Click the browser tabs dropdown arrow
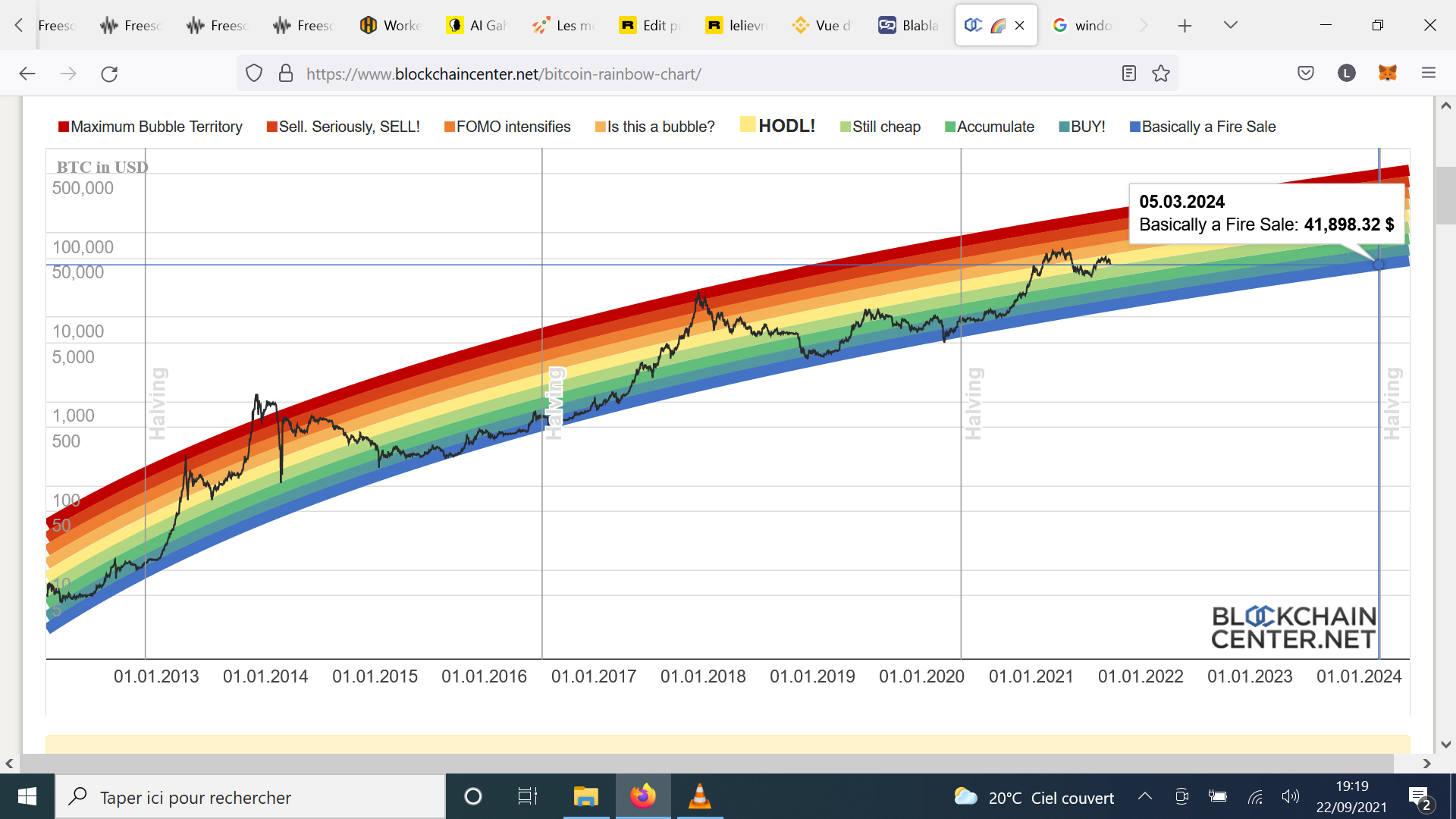The height and width of the screenshot is (819, 1456). coord(1231,25)
